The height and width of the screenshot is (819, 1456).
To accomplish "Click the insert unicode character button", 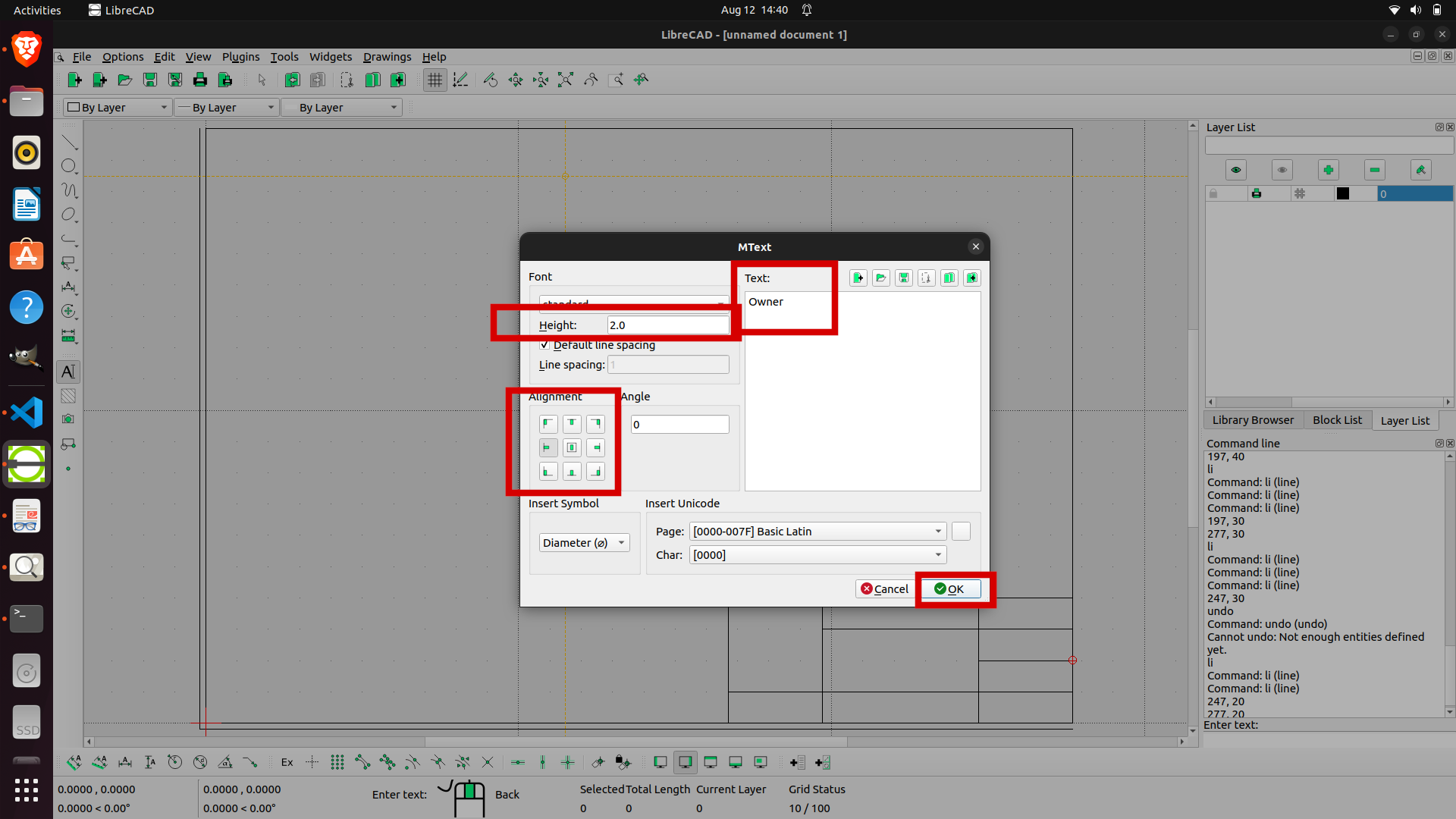I will click(961, 532).
